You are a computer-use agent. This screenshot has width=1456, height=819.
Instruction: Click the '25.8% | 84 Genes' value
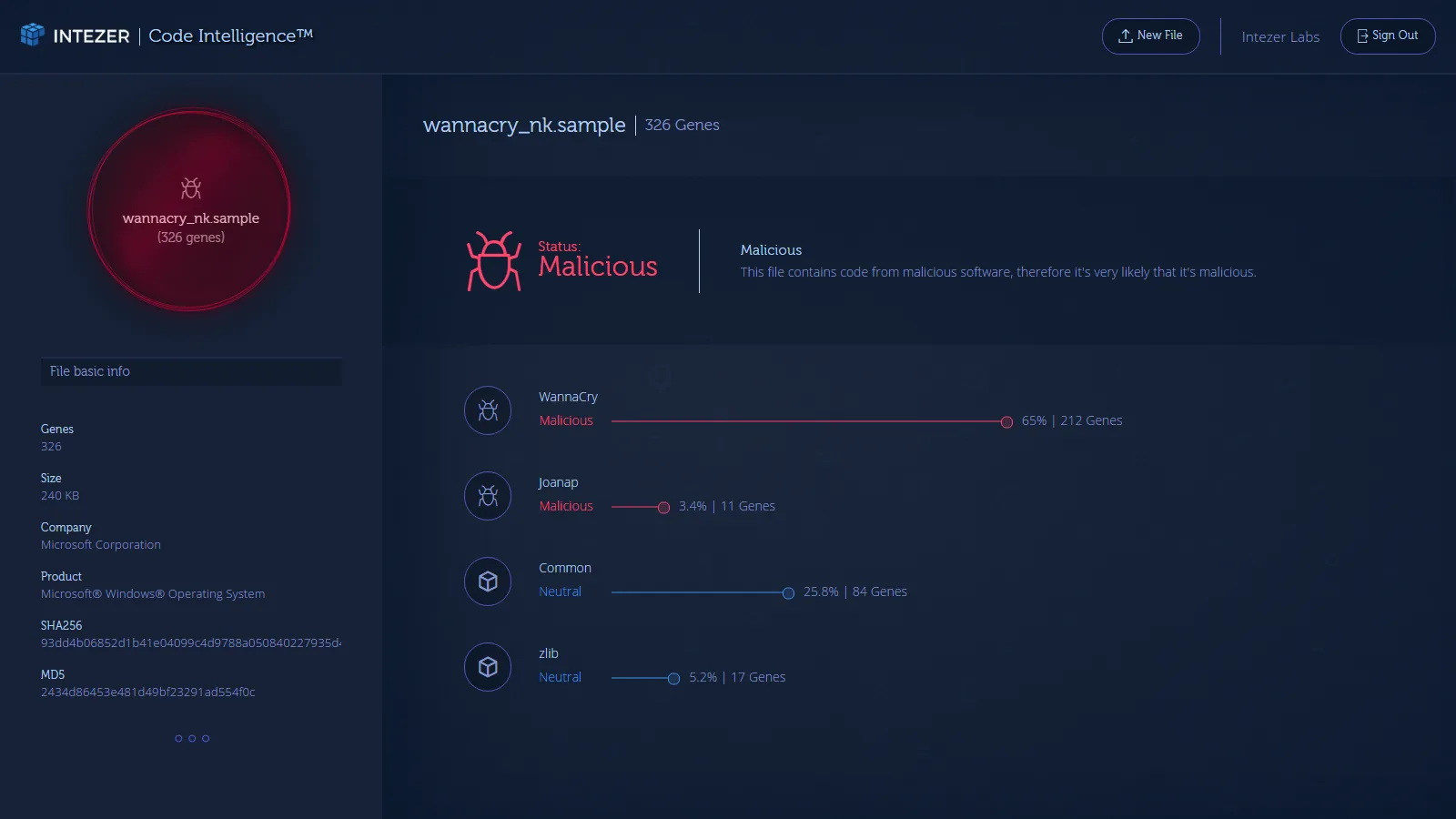pos(855,591)
